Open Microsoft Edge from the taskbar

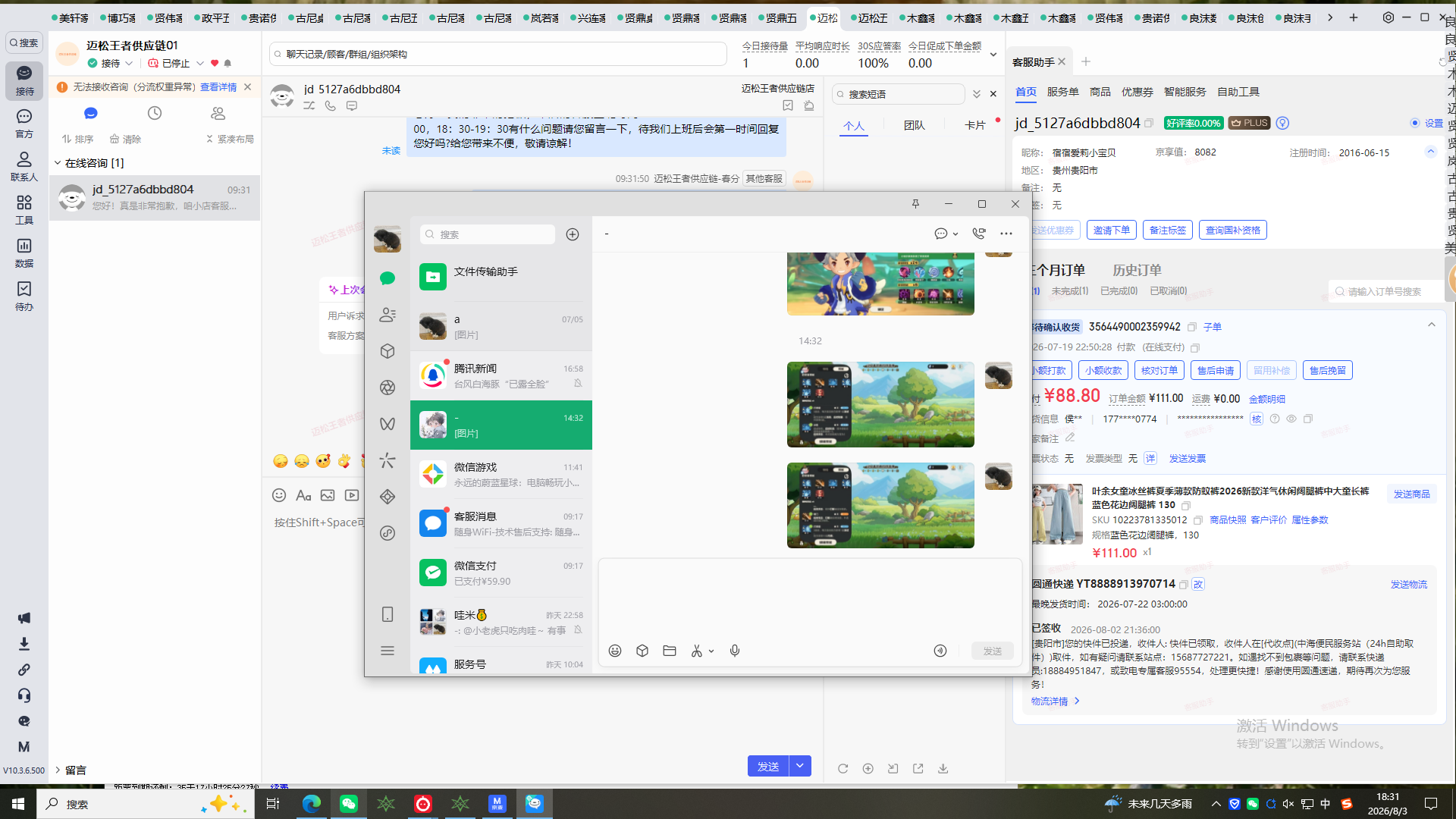click(x=312, y=804)
